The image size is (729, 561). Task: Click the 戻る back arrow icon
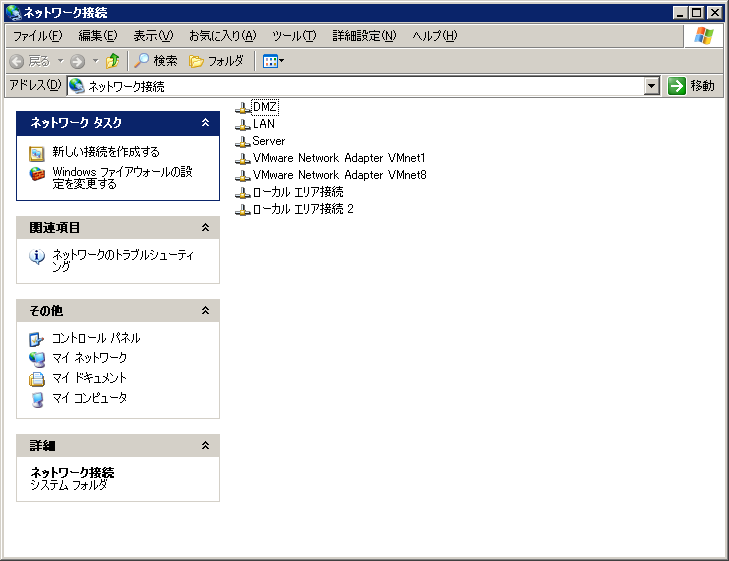[x=17, y=61]
